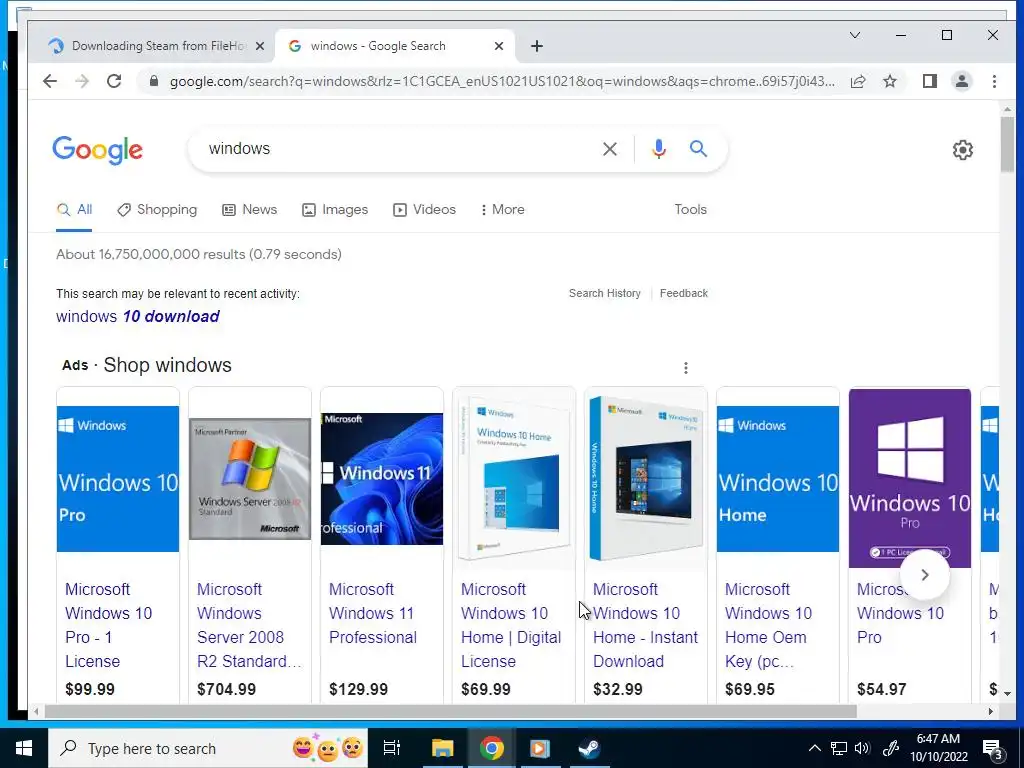Open Windows Server 2008 R2 Standard link

coord(249,625)
